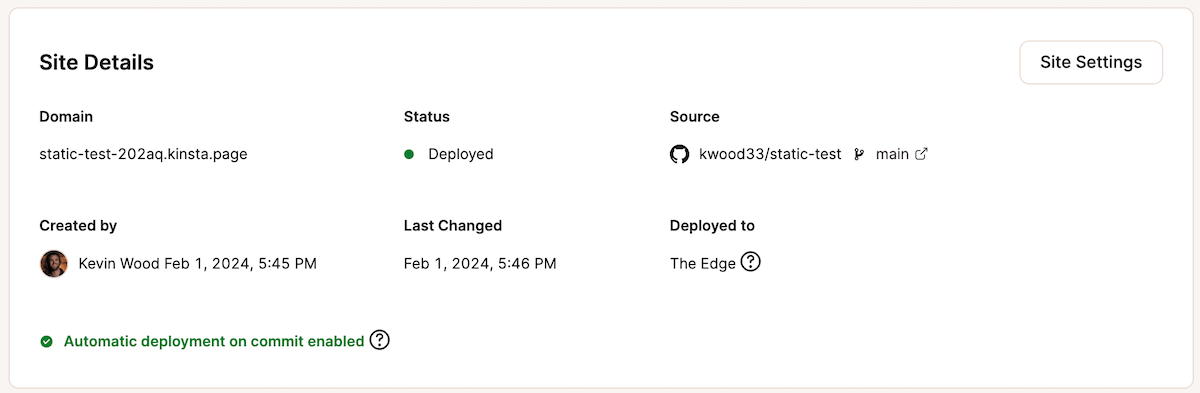
Task: Click the help icon beside automatic deployment
Action: coord(379,340)
